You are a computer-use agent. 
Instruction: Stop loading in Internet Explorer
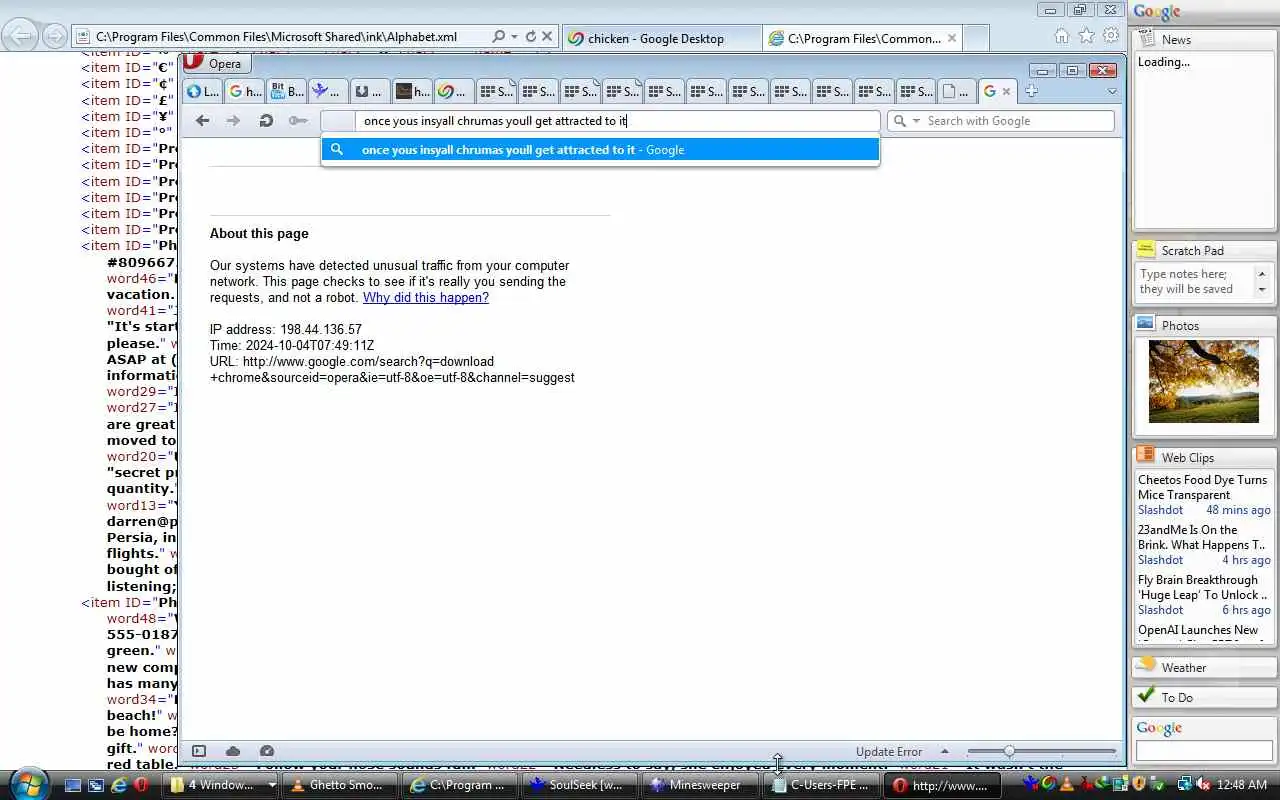click(x=547, y=37)
